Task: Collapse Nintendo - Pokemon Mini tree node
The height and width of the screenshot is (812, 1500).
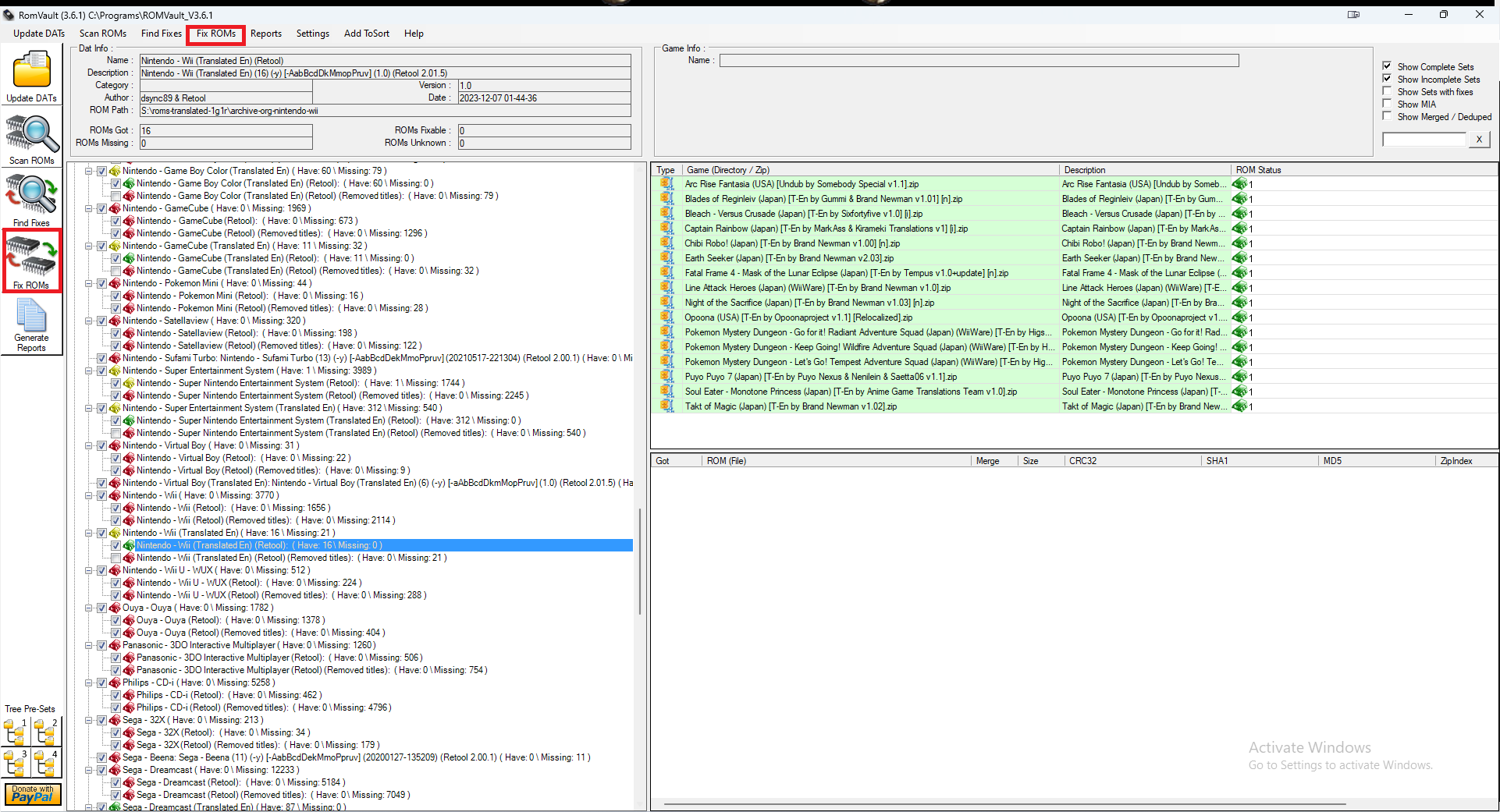Action: (x=88, y=283)
